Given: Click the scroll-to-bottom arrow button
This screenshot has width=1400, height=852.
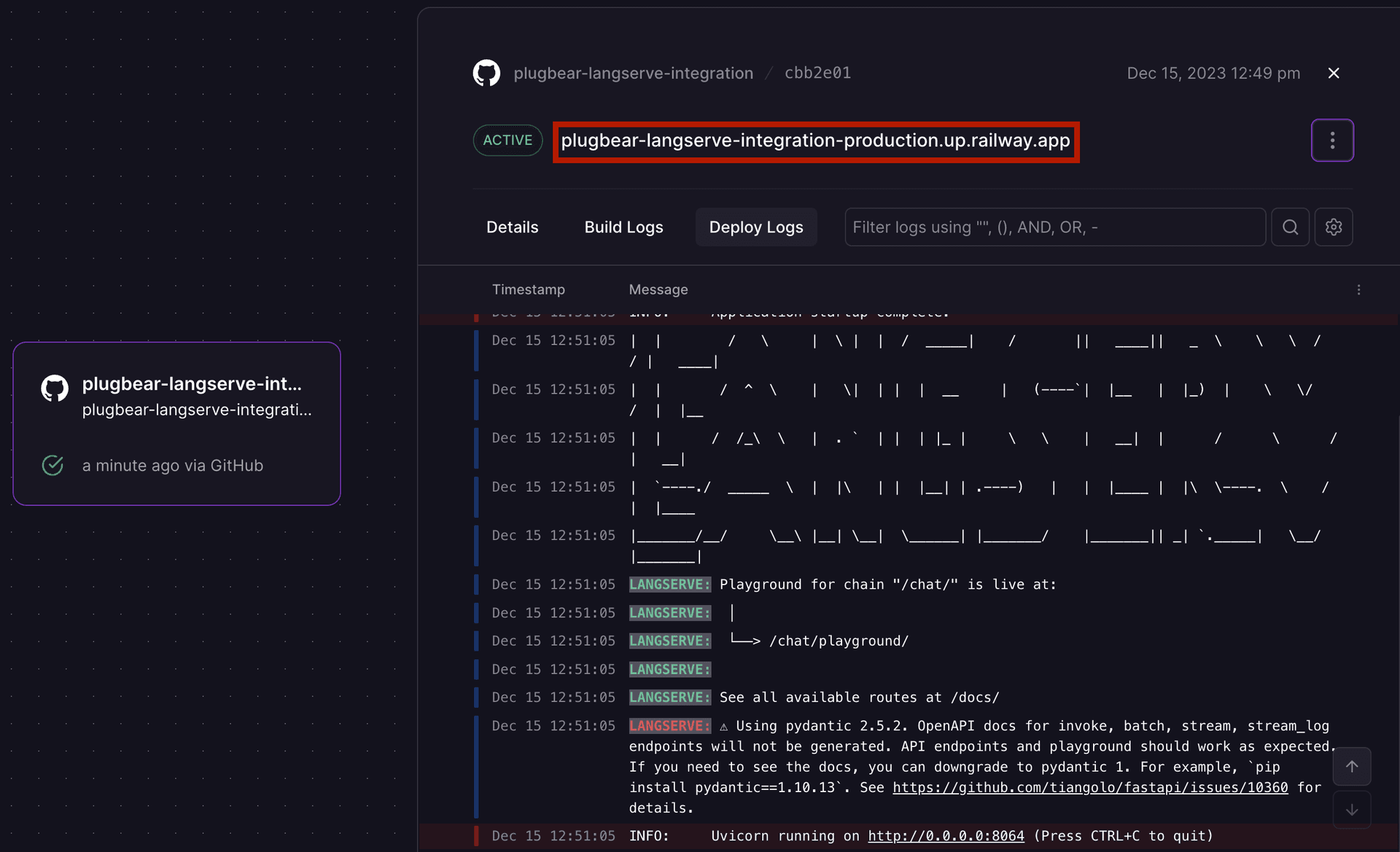Looking at the screenshot, I should 1352,809.
